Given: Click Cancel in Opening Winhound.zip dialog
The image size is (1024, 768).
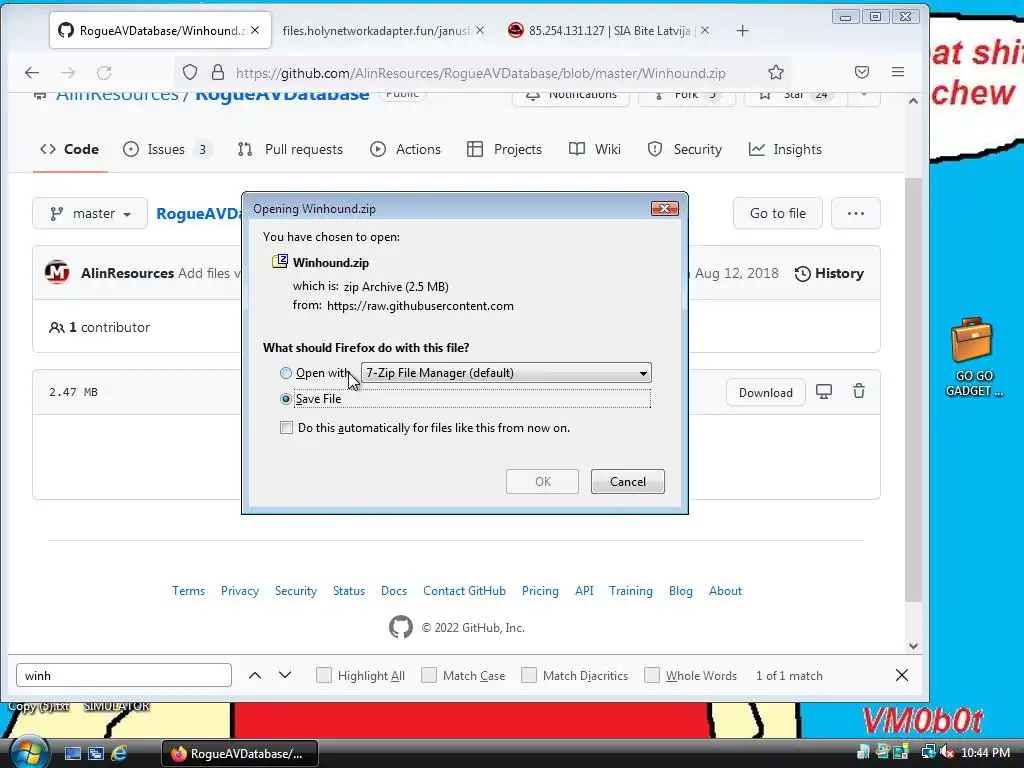Looking at the screenshot, I should 628,481.
